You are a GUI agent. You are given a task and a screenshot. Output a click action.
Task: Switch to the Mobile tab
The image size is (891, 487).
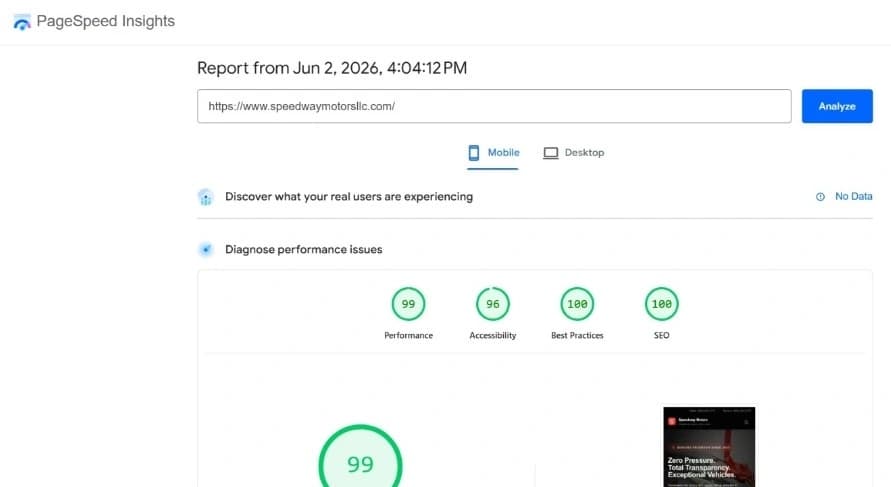click(493, 153)
